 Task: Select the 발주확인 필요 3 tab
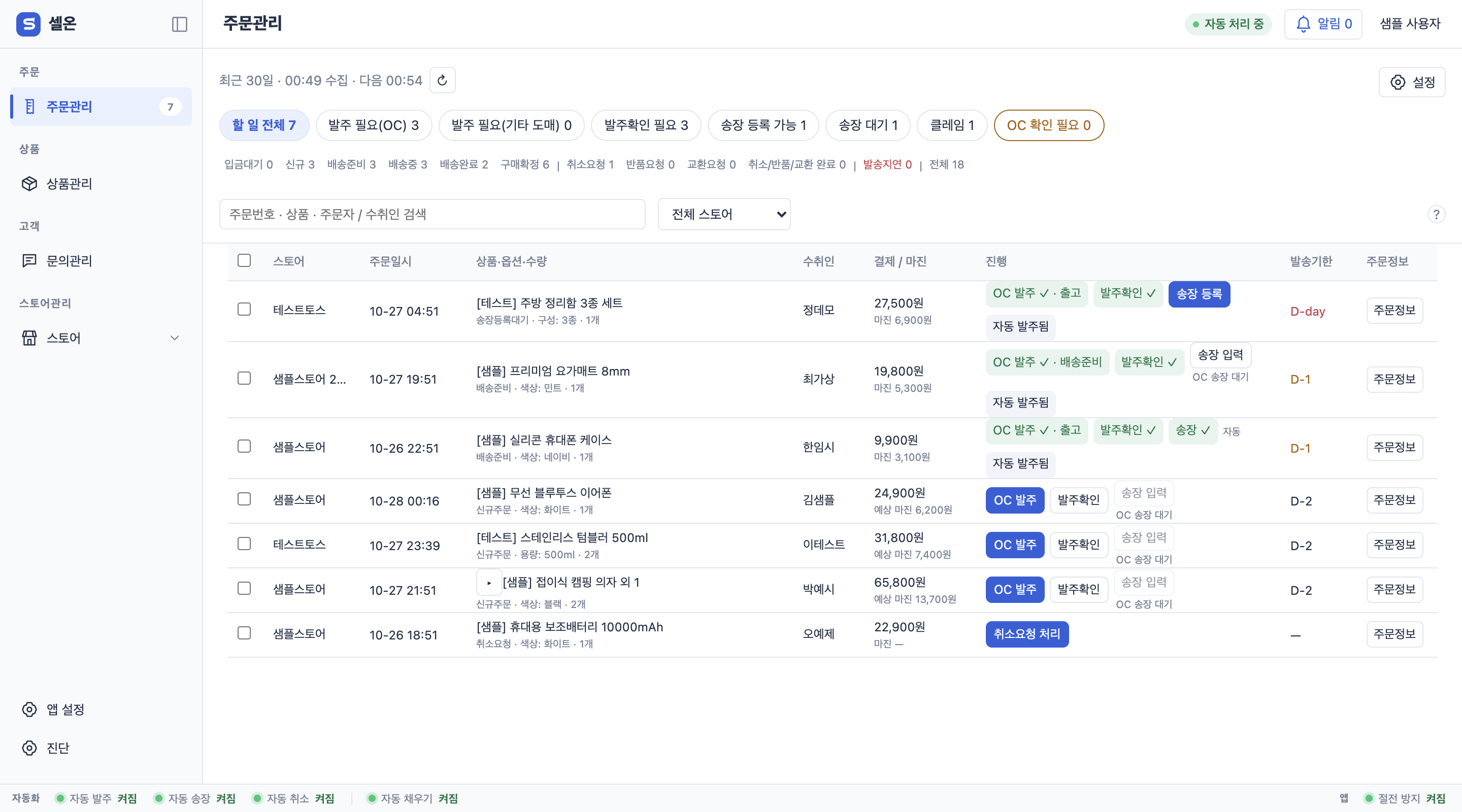point(646,125)
